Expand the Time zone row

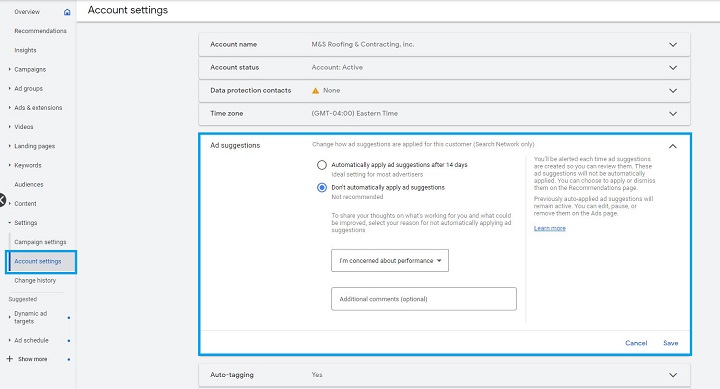point(673,113)
